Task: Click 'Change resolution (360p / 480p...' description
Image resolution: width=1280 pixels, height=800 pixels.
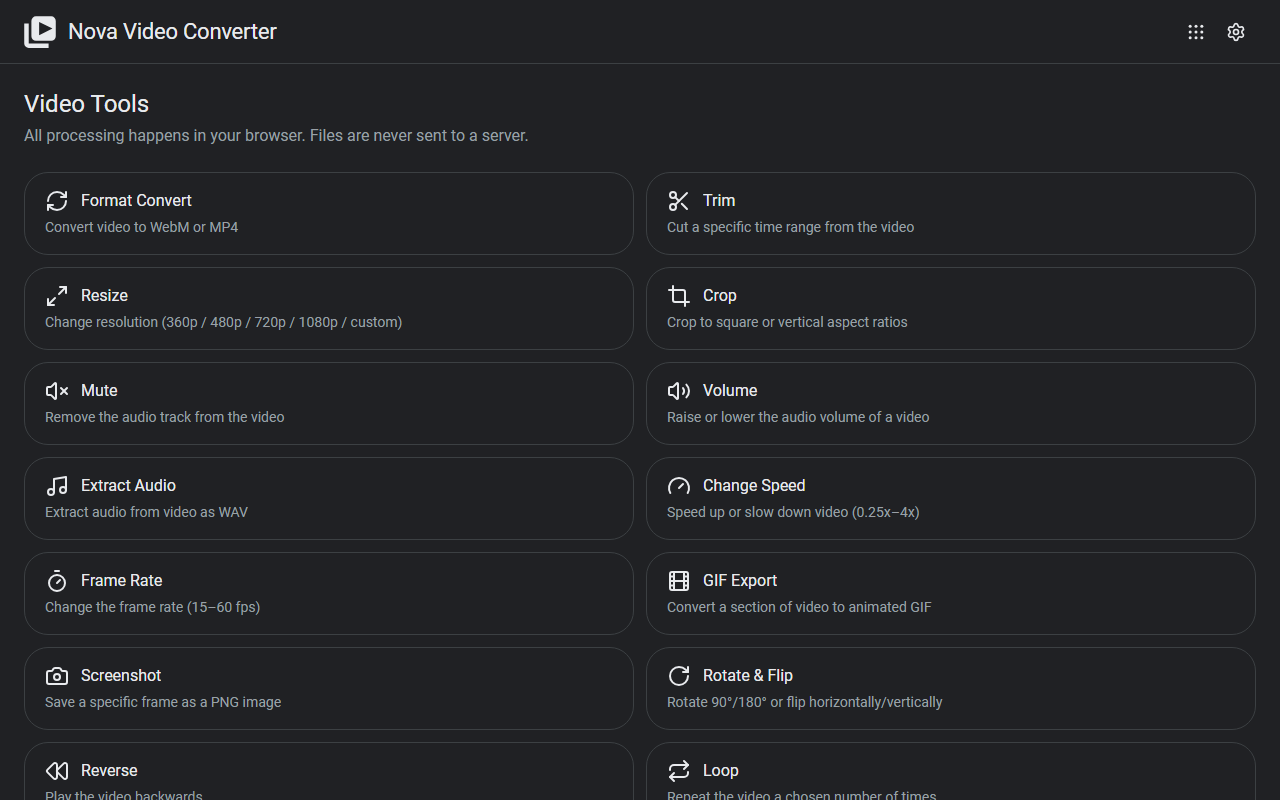Action: point(223,322)
